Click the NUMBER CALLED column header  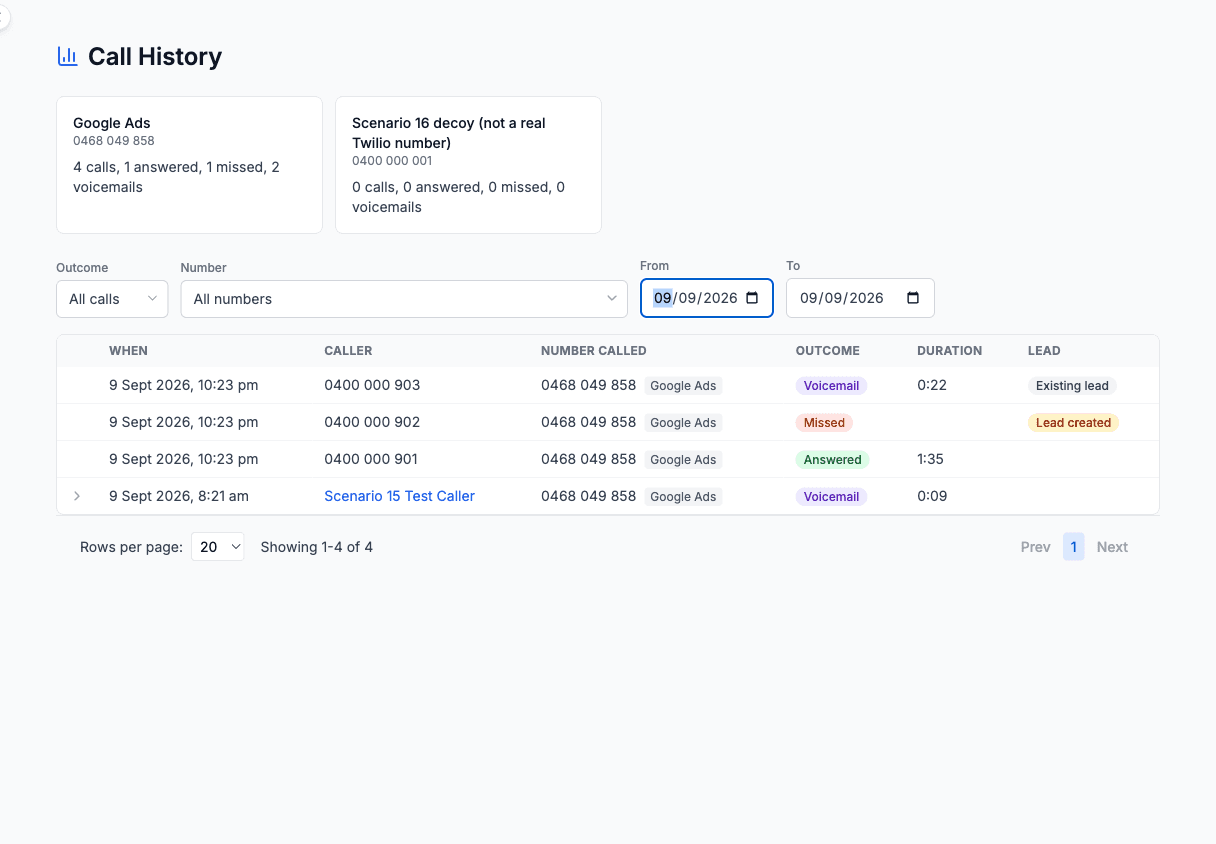click(594, 351)
